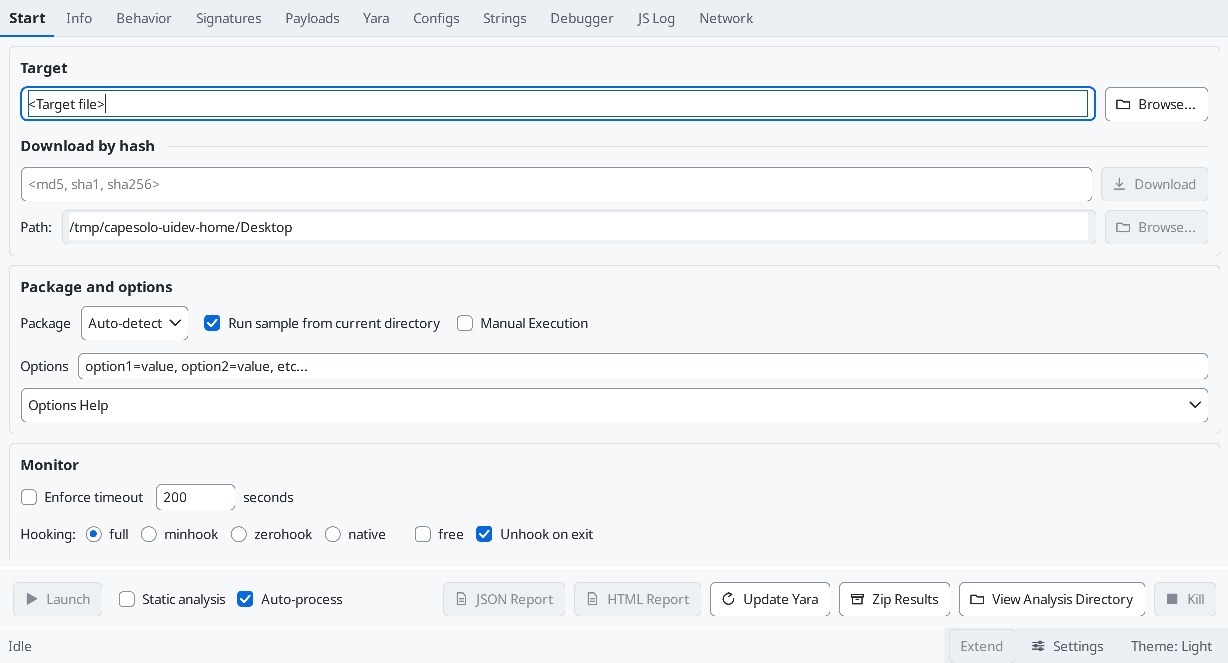
Task: Browse for the download path
Action: [1156, 227]
